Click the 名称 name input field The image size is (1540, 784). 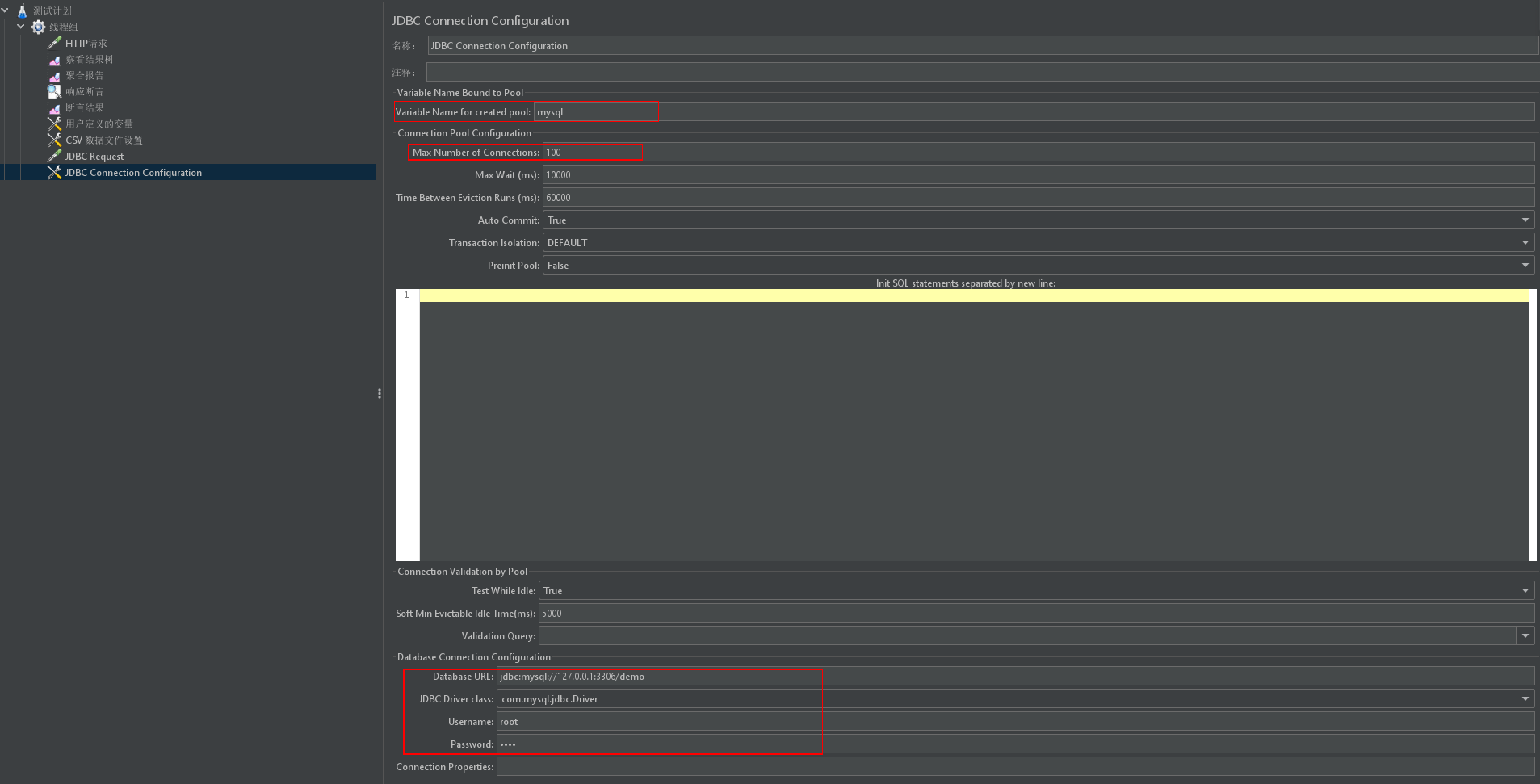pyautogui.click(x=983, y=45)
